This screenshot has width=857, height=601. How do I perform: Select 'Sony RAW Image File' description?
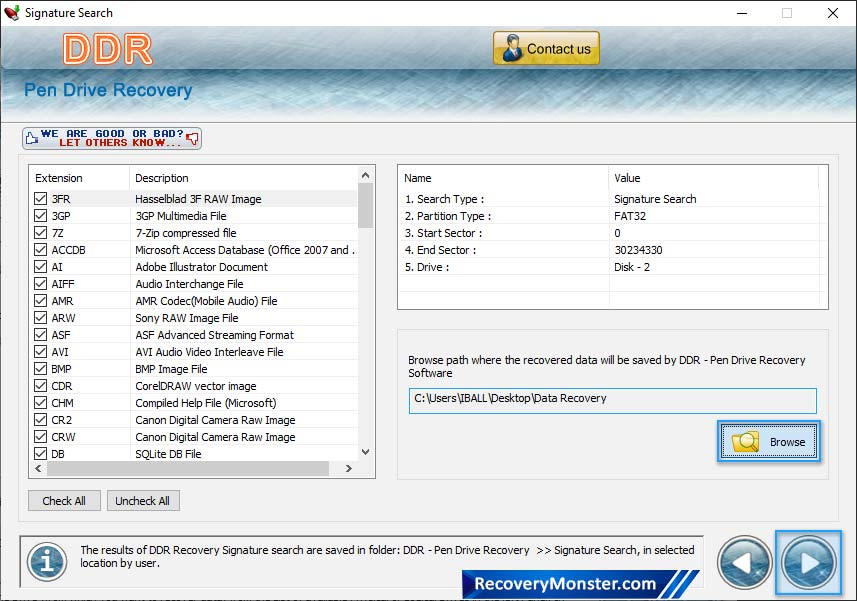tap(187, 317)
